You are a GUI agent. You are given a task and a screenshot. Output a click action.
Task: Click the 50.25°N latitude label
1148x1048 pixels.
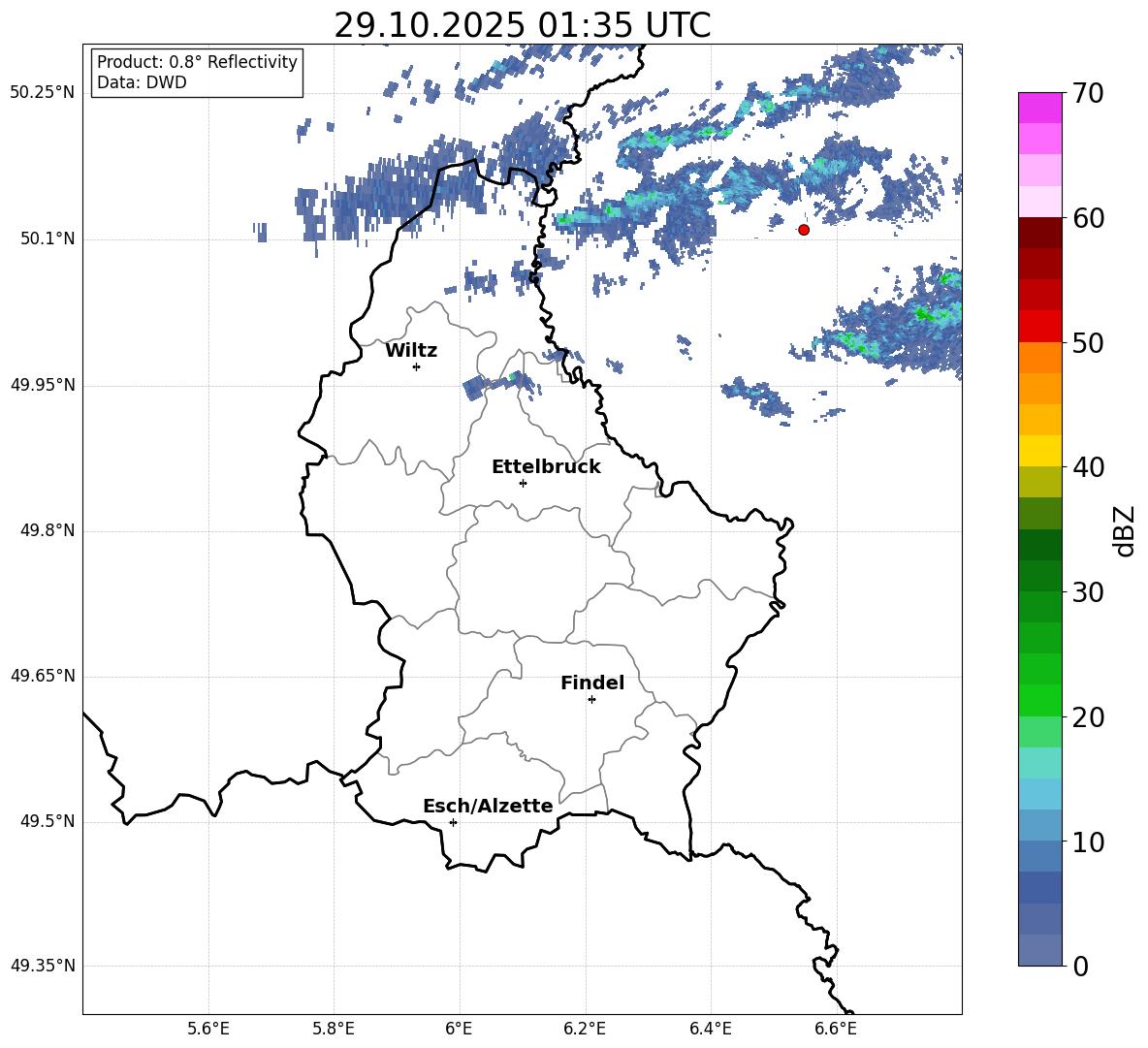point(43,93)
